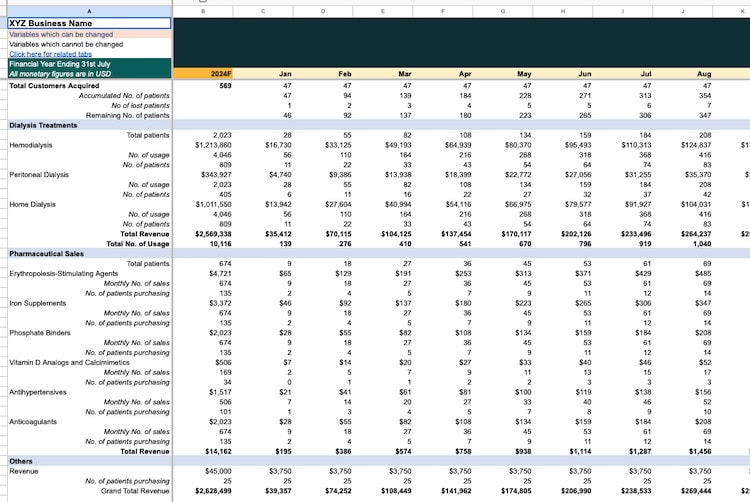Screen dimensions: 750x502
Task: Click dialysis Total Revenue $2,569,338
Action: point(213,234)
